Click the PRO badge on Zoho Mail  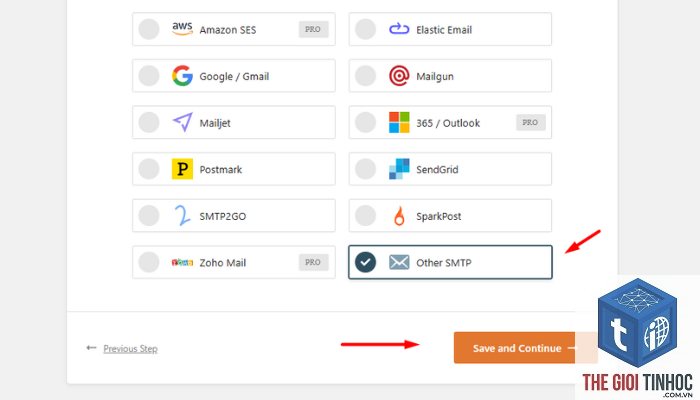point(313,262)
